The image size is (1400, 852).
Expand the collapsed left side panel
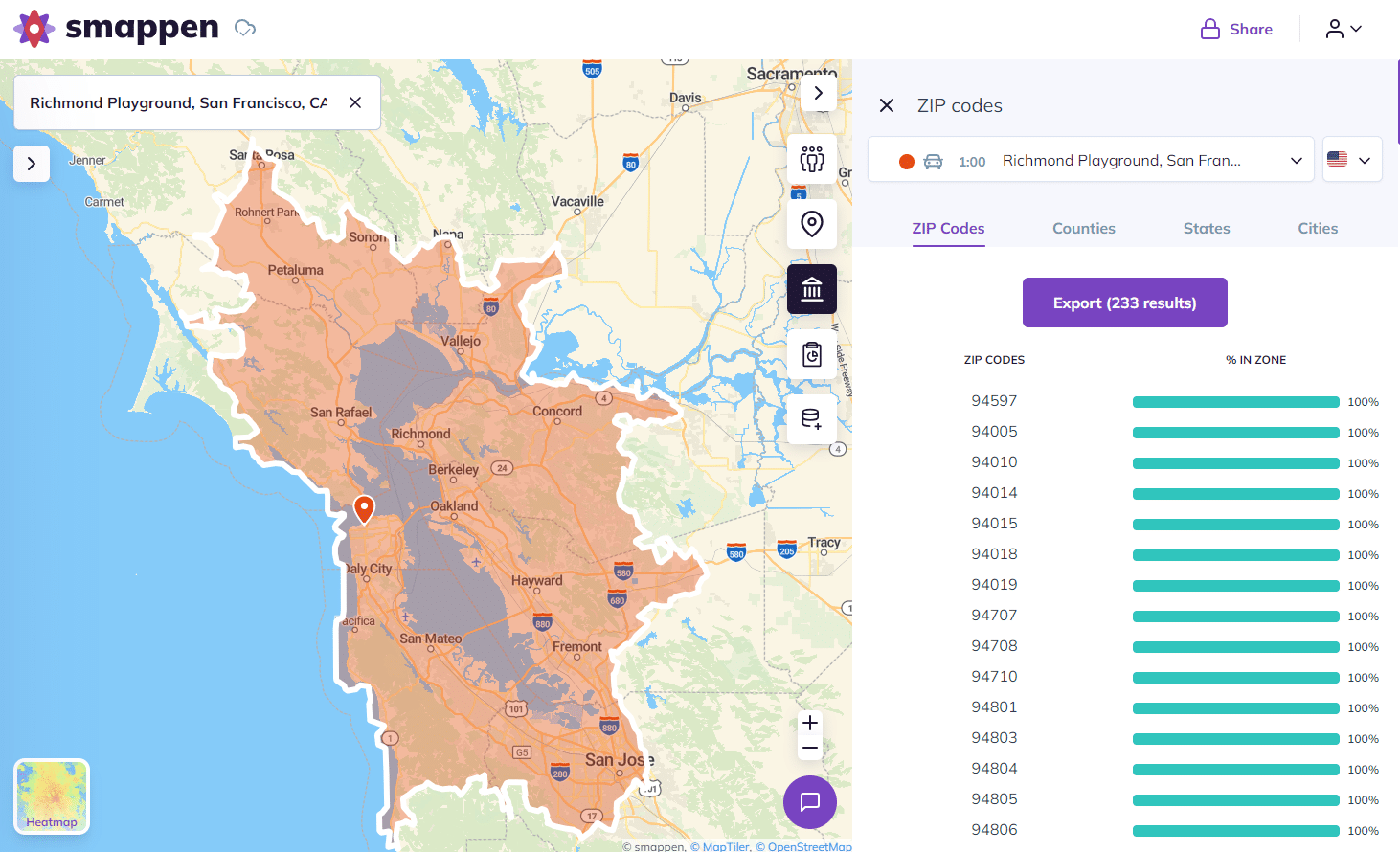click(31, 164)
